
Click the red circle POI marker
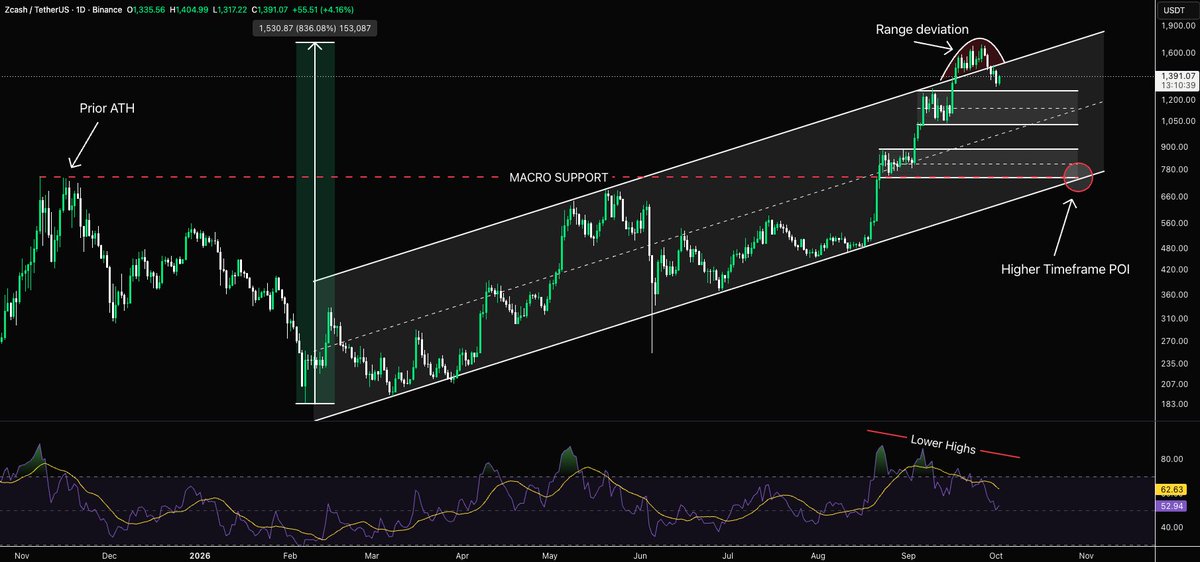coord(1078,178)
